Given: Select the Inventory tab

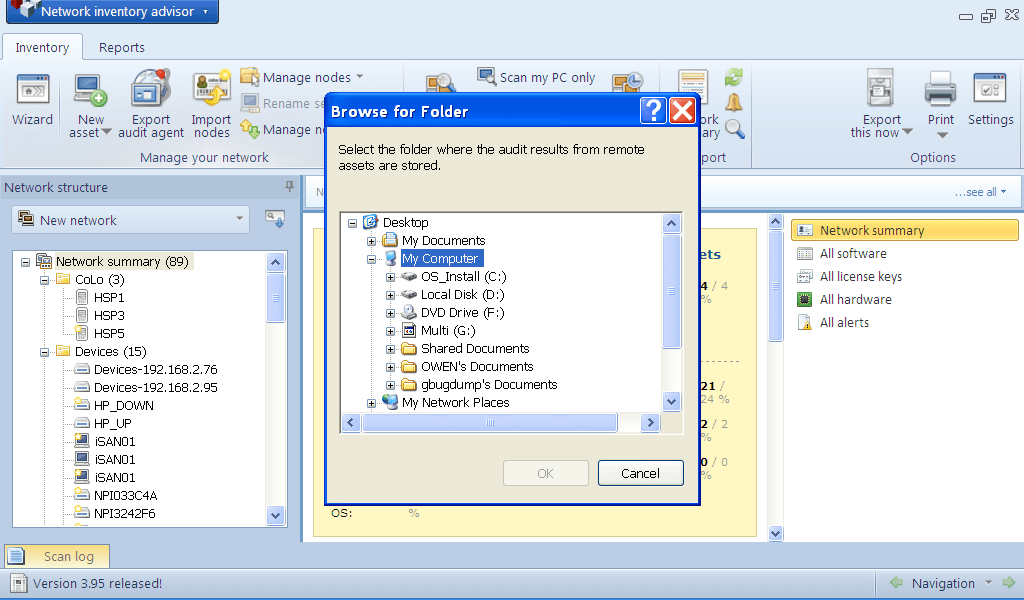Looking at the screenshot, I should pyautogui.click(x=42, y=48).
